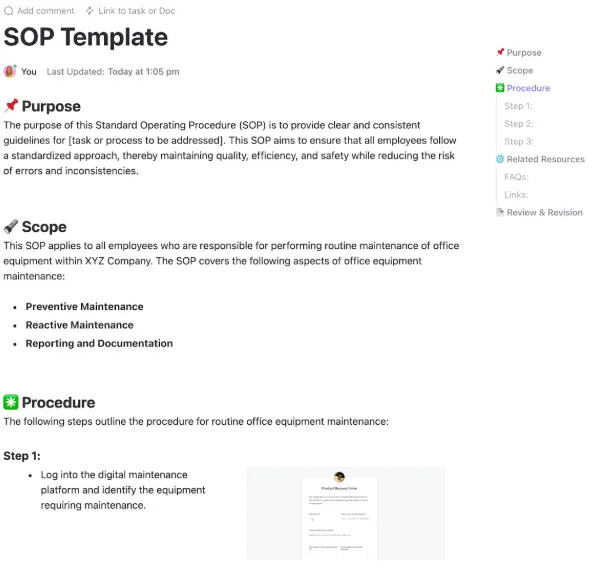
Task: Open FAQs: section from the outline
Action: pos(516,177)
